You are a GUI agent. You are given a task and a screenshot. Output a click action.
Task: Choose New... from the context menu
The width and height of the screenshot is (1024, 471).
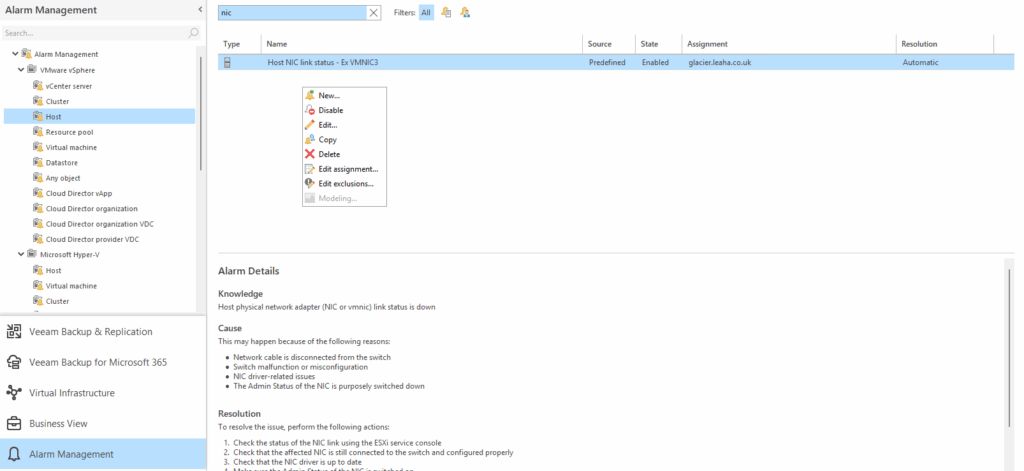click(344, 95)
